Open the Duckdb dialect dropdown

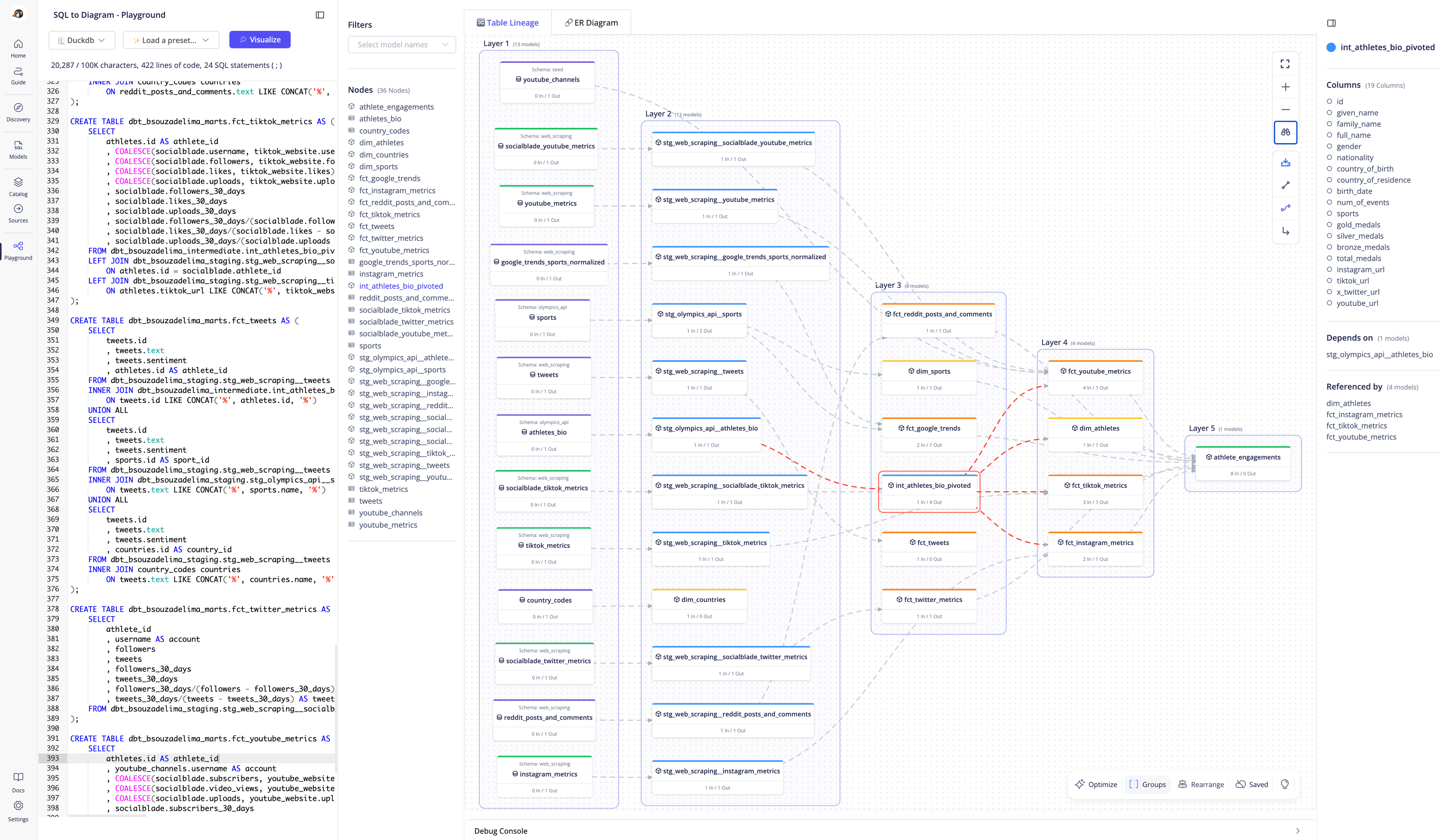point(82,40)
